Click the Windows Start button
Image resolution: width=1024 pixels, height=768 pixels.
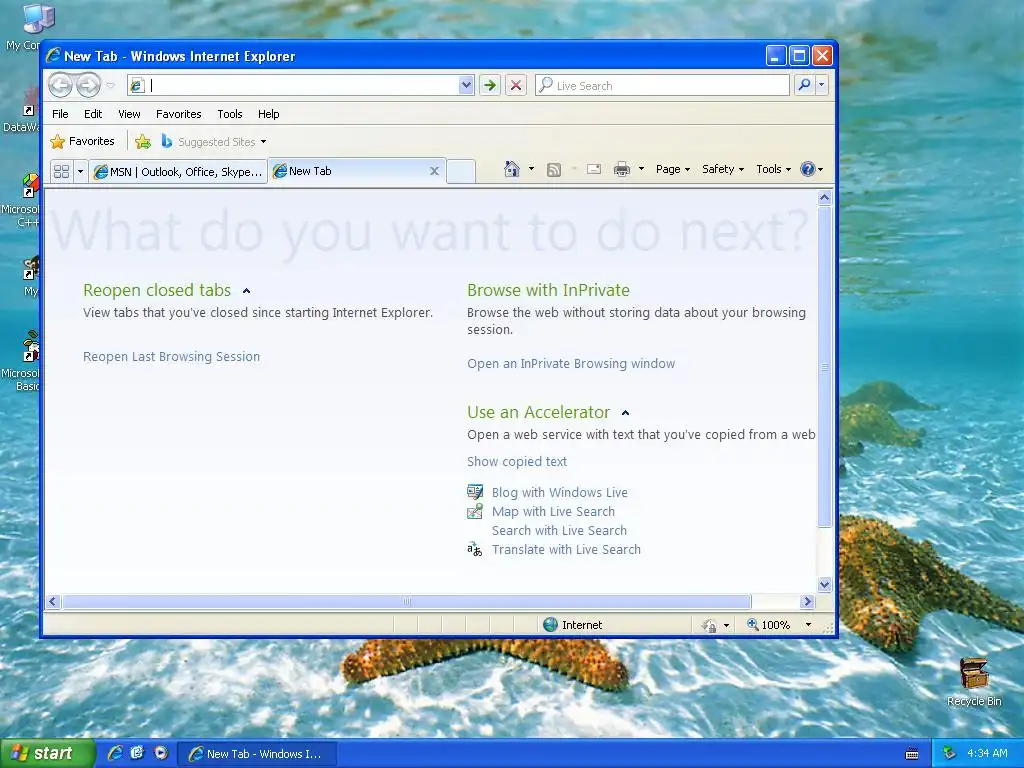[x=47, y=753]
